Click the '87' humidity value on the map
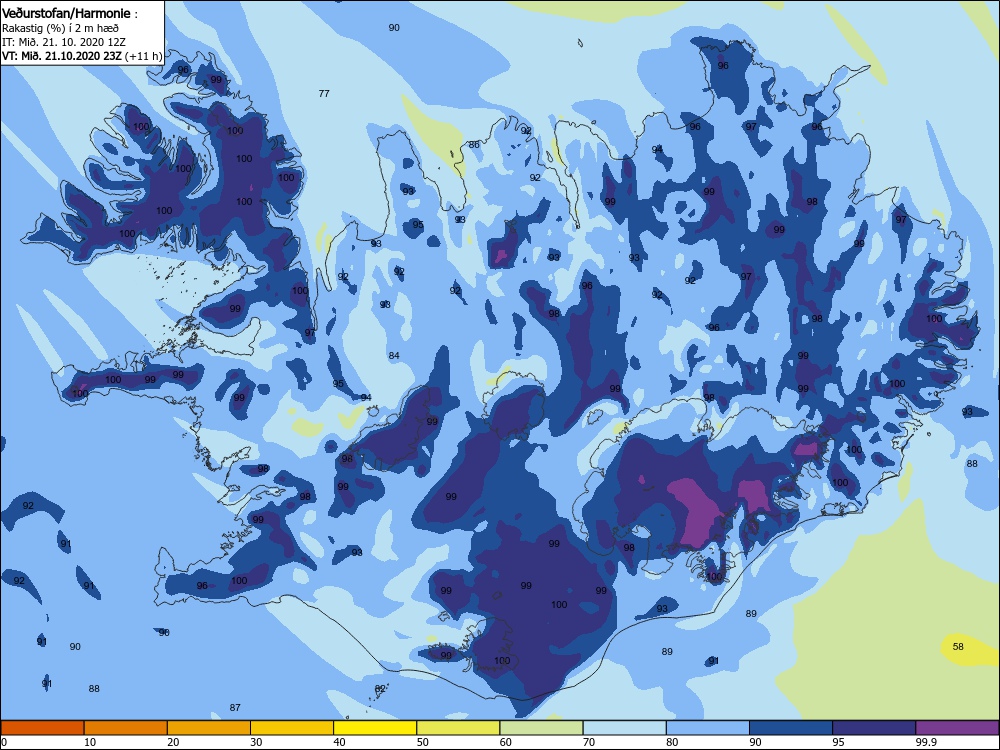 tap(235, 707)
